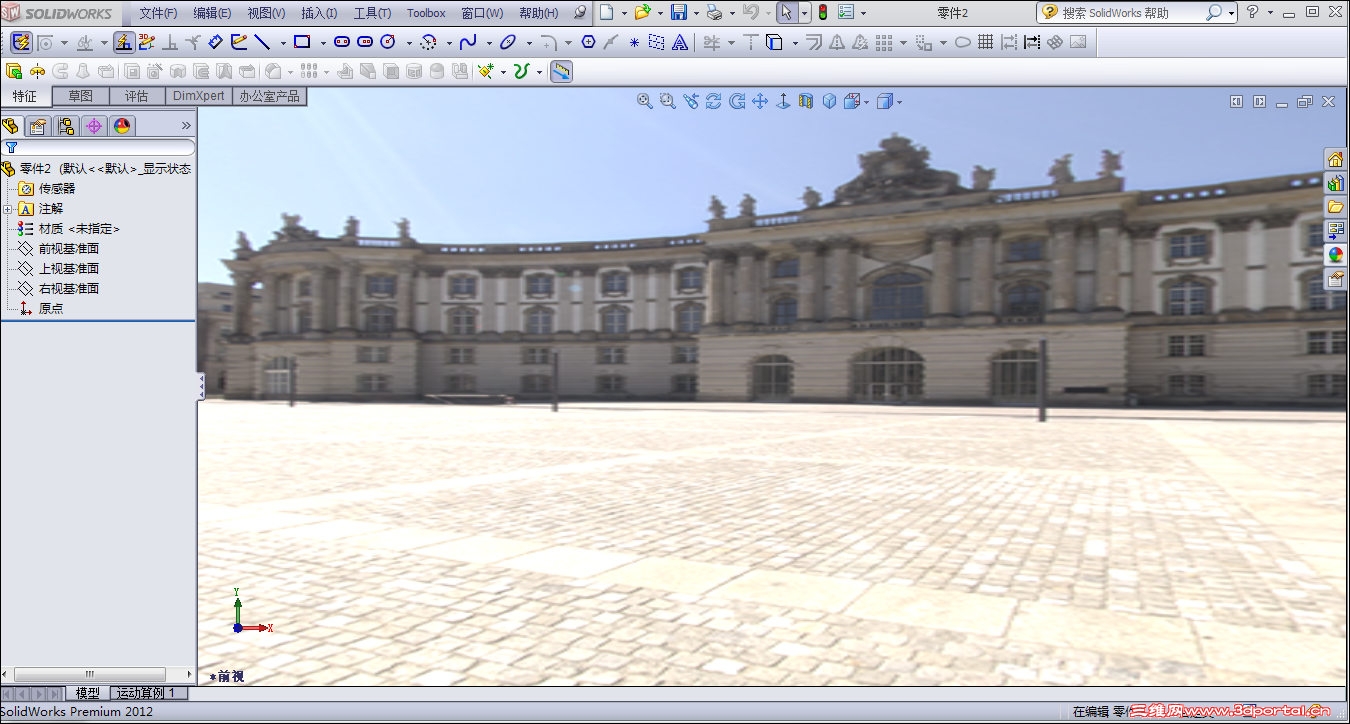The width and height of the screenshot is (1350, 724).
Task: Click the Rebuild traffic light icon
Action: pyautogui.click(x=822, y=13)
